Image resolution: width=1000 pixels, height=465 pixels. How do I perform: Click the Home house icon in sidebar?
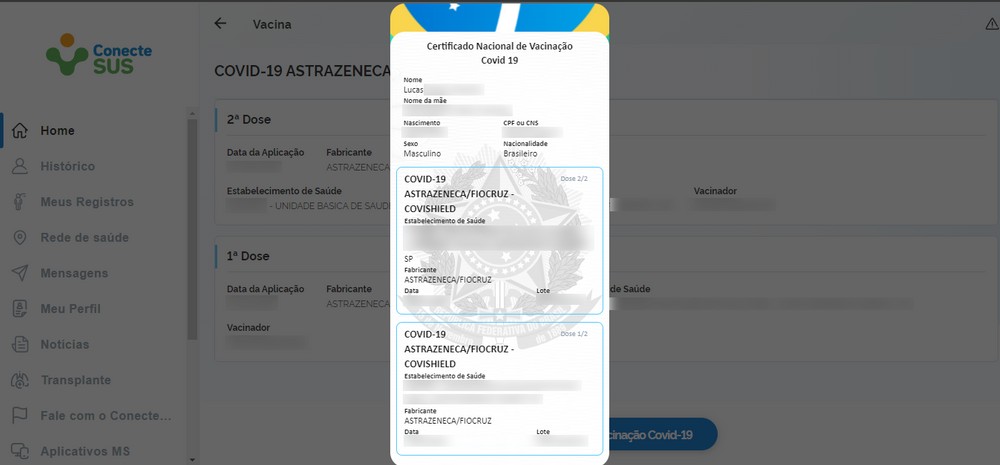(x=20, y=131)
